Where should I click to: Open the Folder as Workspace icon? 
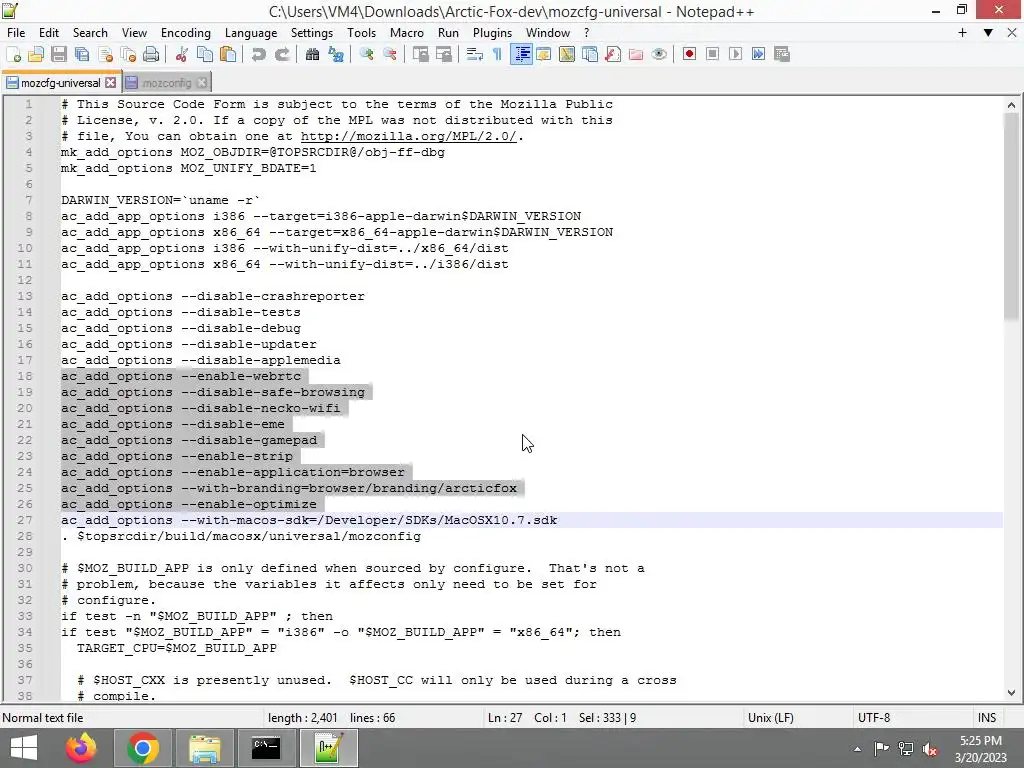click(636, 54)
